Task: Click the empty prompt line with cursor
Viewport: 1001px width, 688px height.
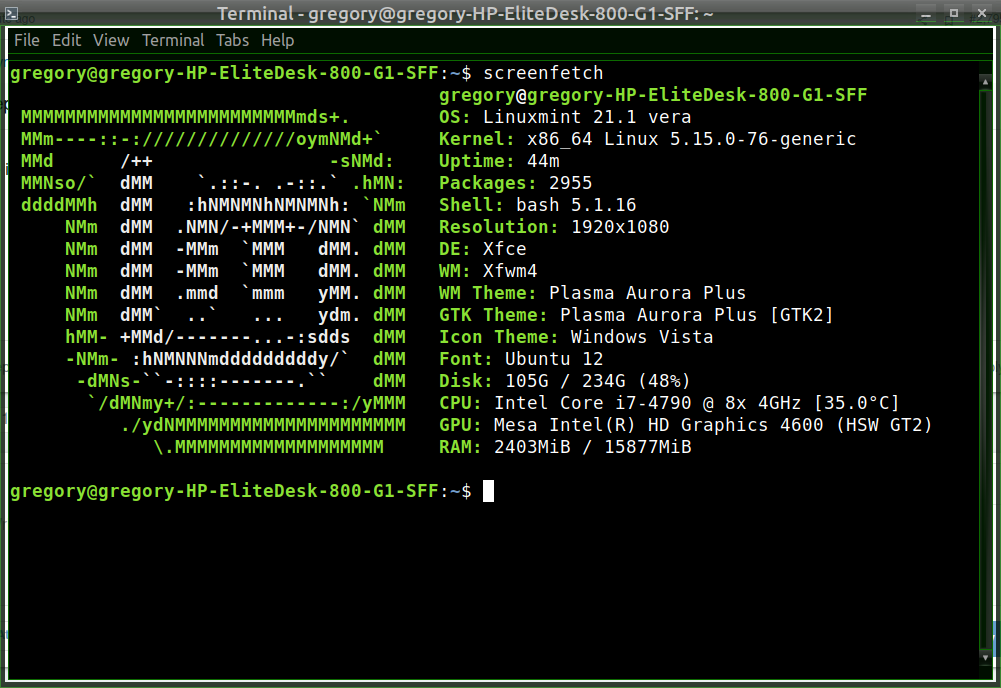Action: tap(252, 491)
